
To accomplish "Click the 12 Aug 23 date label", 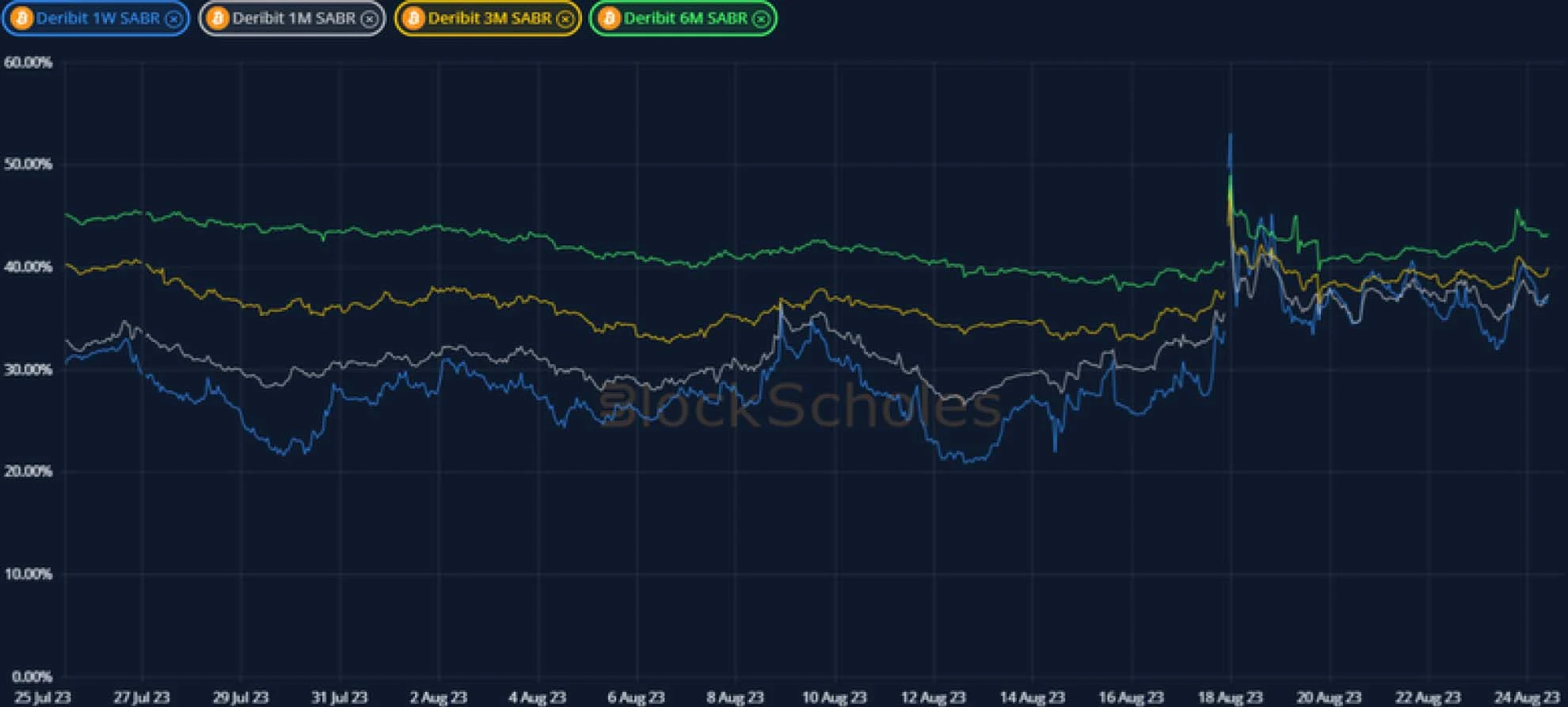I will click(x=933, y=697).
